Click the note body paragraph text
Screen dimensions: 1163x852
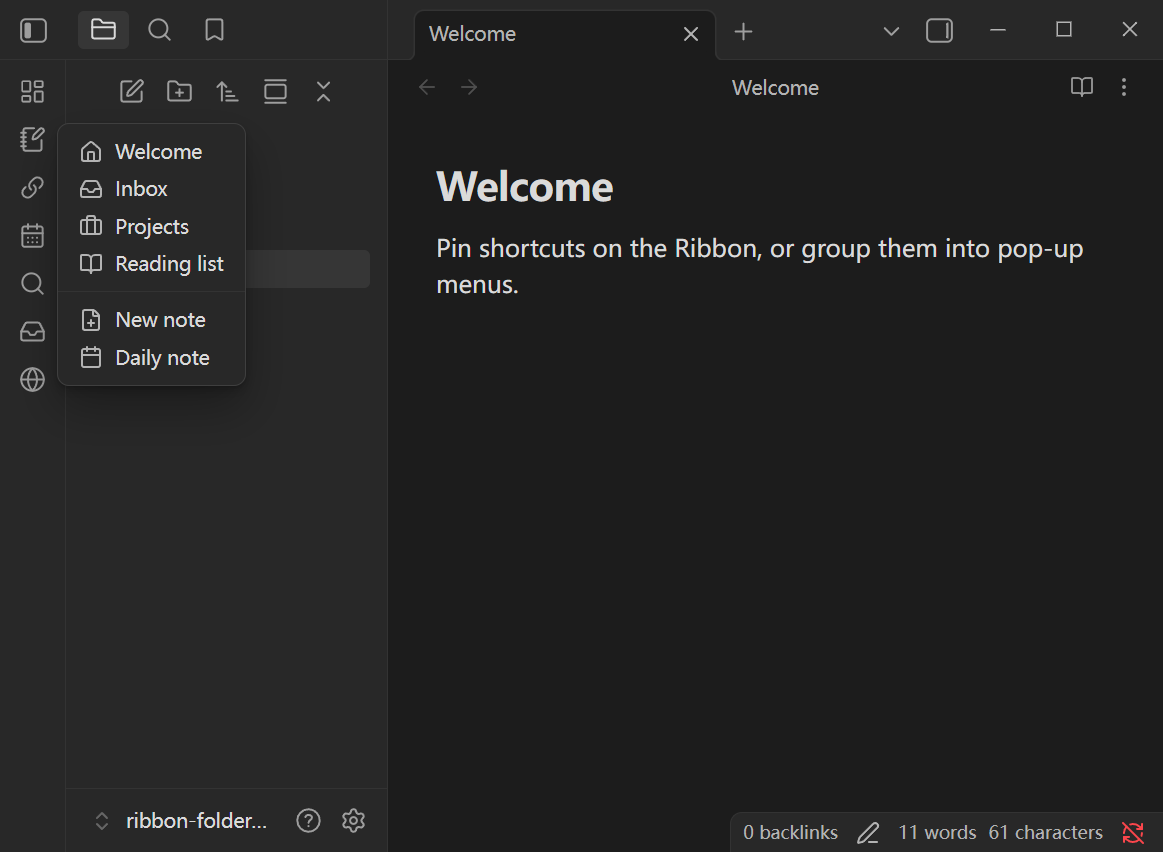(760, 266)
